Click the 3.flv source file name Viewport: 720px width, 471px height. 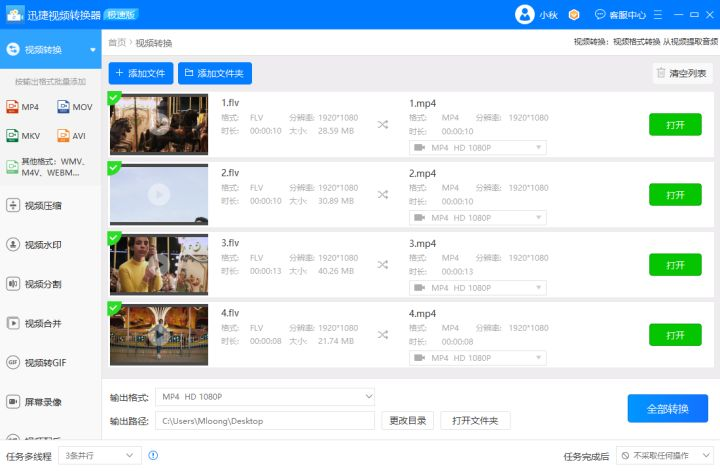click(230, 243)
